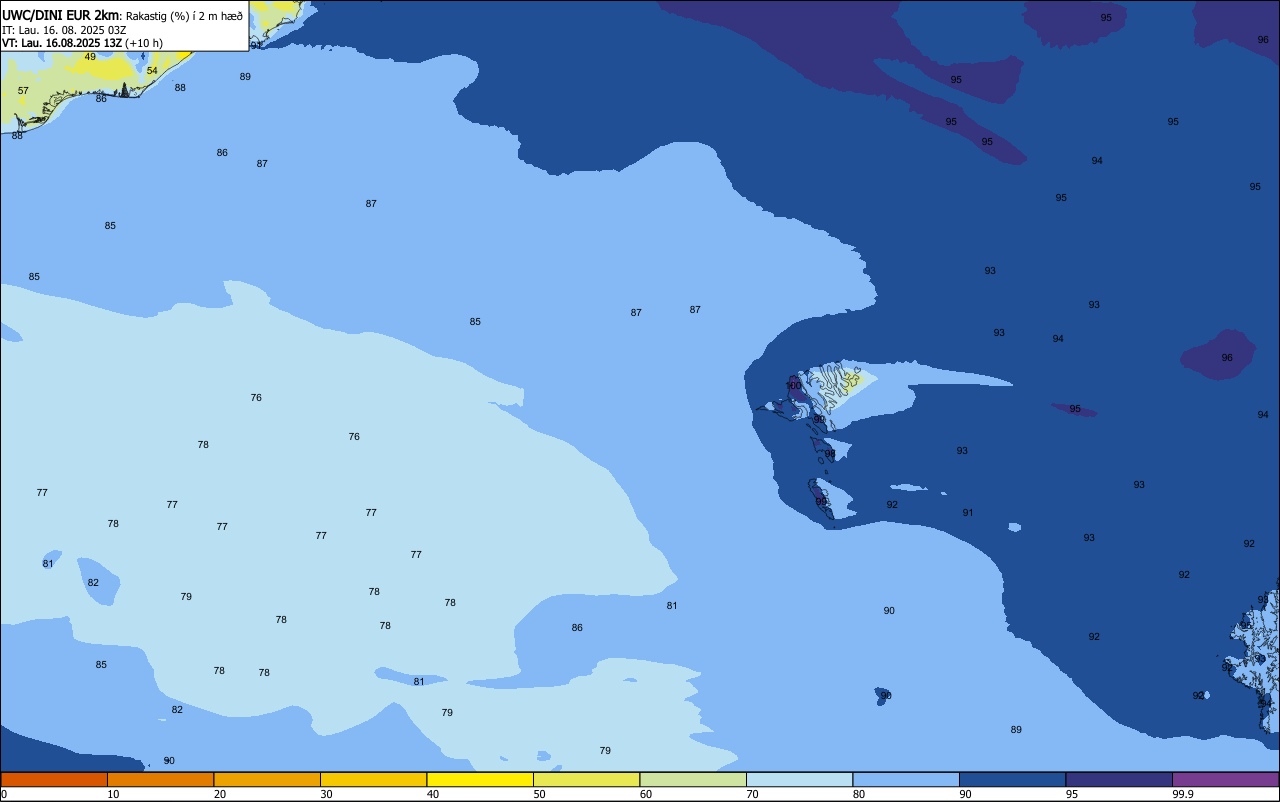The height and width of the screenshot is (802, 1280).
Task: Click the "(+10 h)" forecast offset text
Action: tap(144, 43)
